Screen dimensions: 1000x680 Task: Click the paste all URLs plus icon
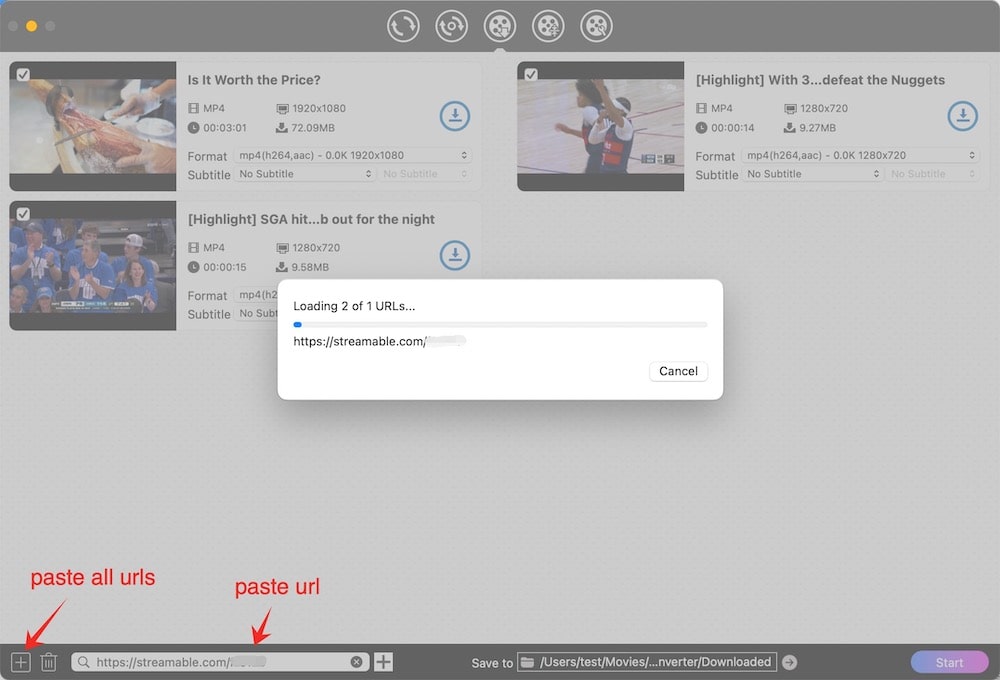[20, 661]
